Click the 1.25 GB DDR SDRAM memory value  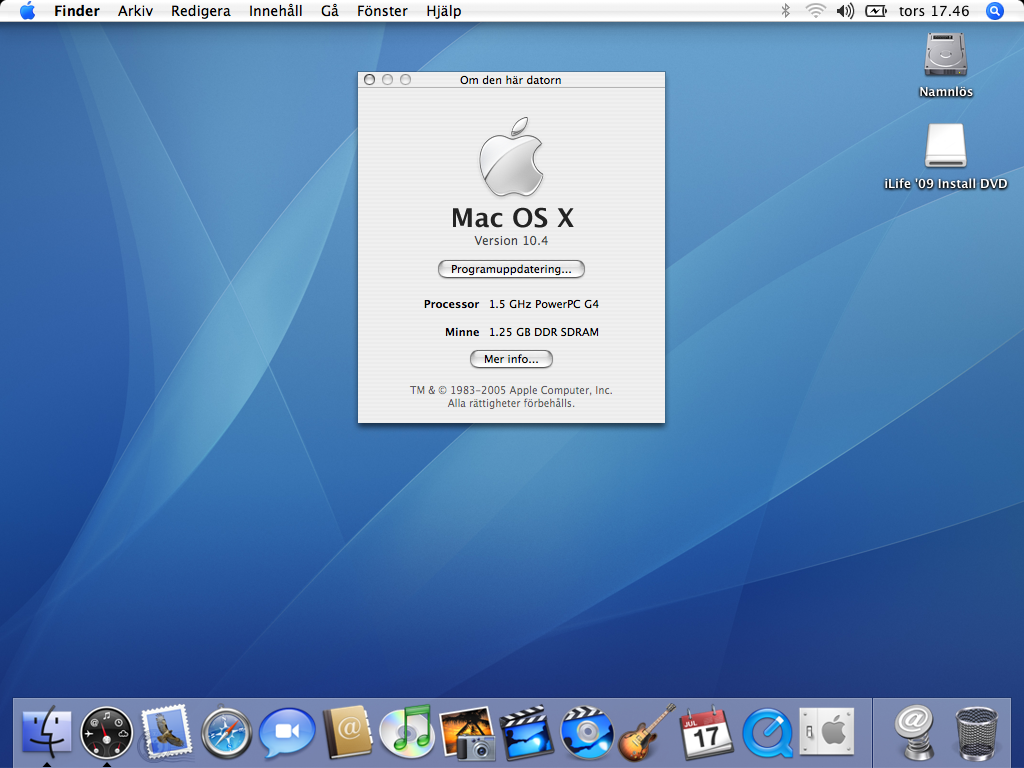tap(544, 332)
